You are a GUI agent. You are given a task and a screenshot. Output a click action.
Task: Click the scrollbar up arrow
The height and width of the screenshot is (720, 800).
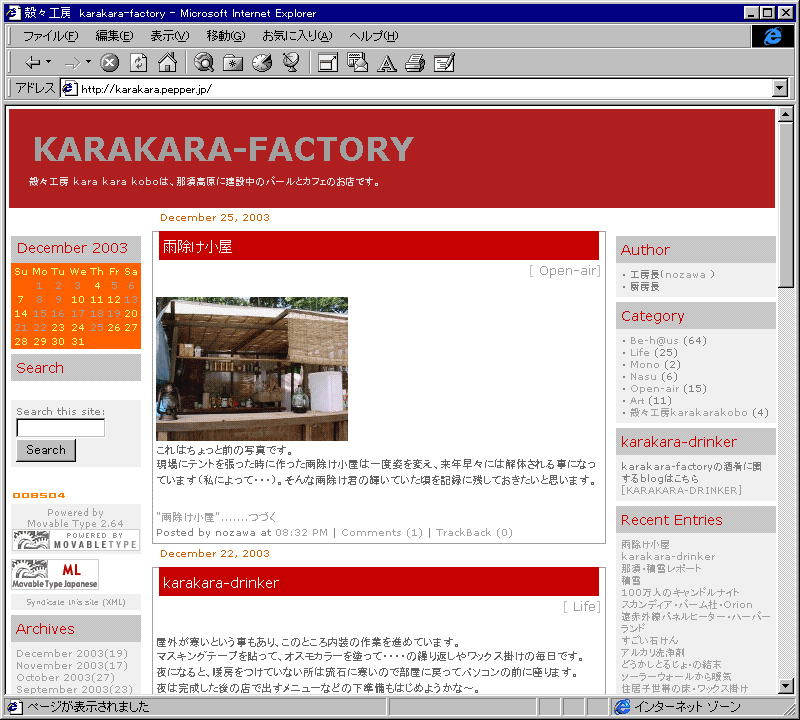tap(786, 114)
